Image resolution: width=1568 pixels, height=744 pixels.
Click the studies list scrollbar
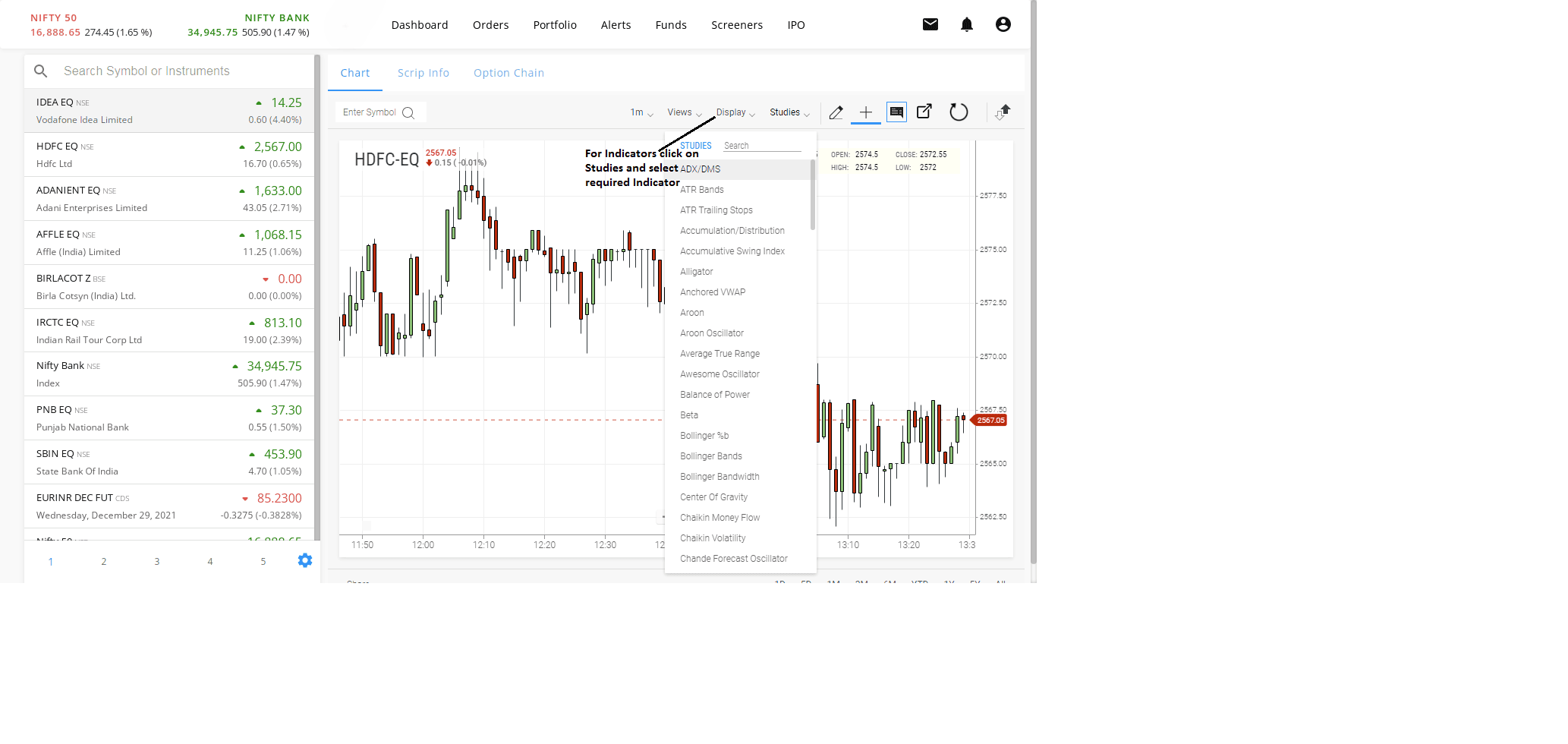pos(813,195)
